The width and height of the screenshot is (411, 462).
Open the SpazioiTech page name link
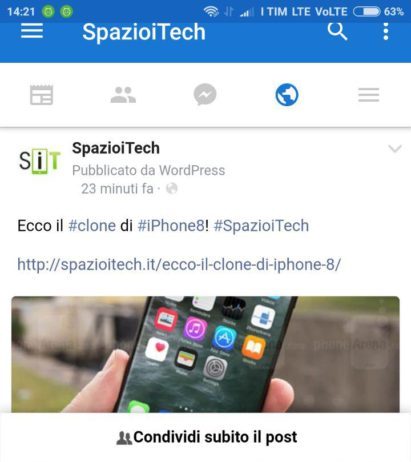coord(116,148)
